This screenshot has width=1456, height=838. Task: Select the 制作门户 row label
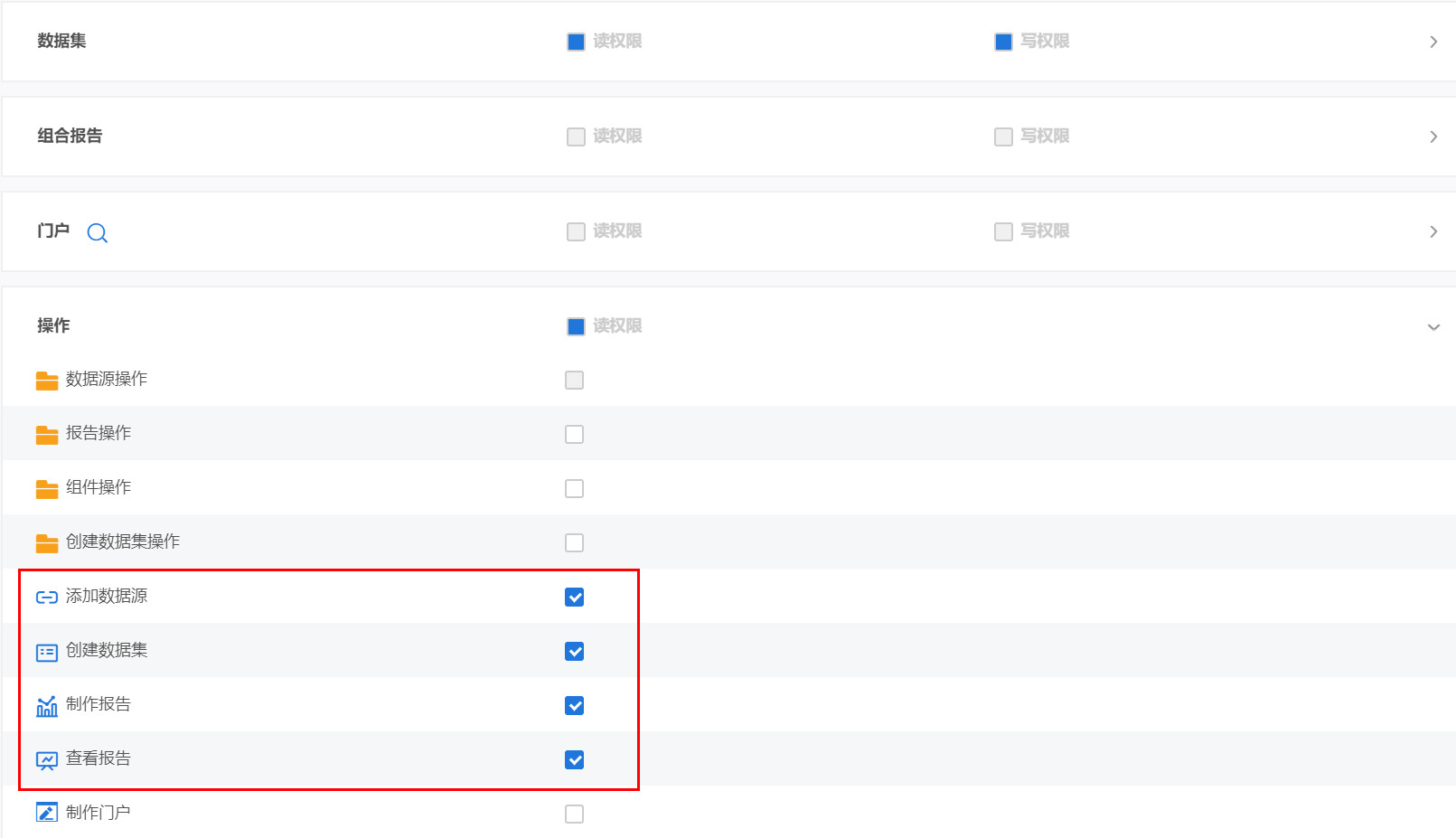(x=99, y=813)
